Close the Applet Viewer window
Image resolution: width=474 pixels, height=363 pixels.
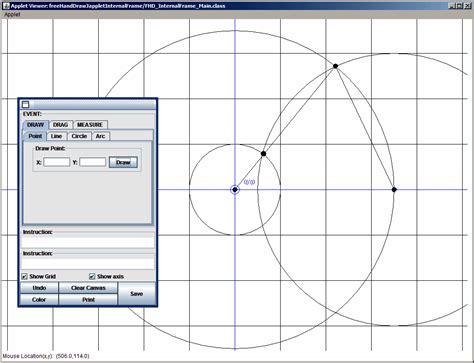pyautogui.click(x=468, y=6)
